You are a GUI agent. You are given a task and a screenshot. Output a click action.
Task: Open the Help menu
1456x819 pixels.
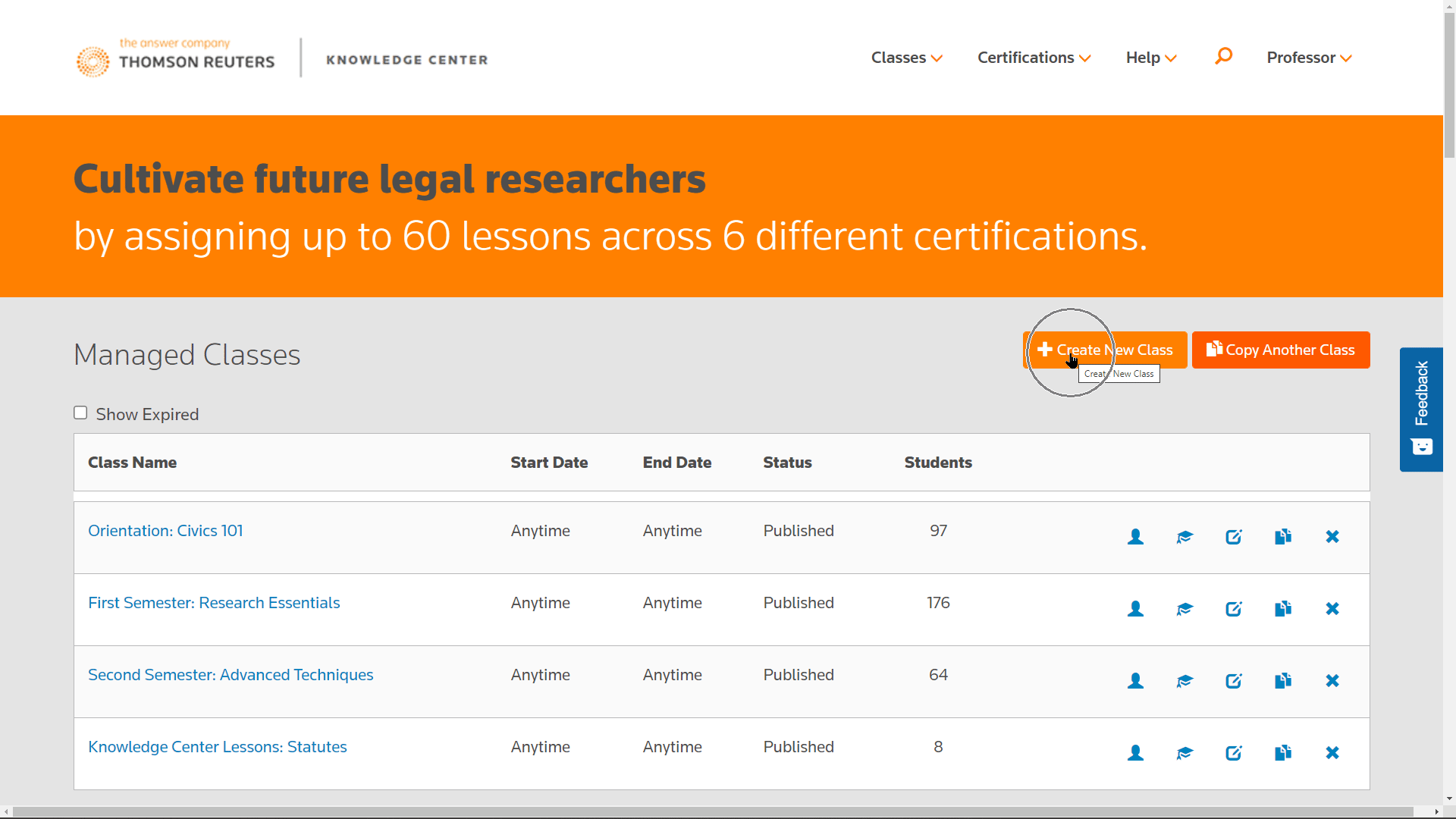[1150, 58]
